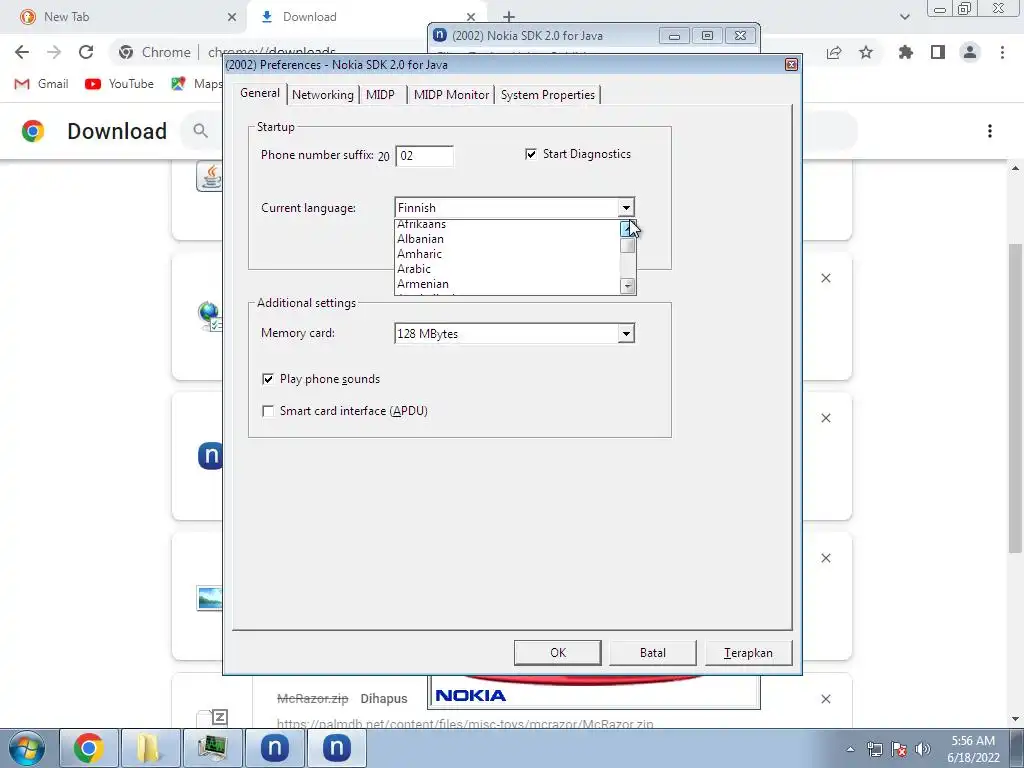Click the language list scrollbar thumb
This screenshot has width=1024, height=768.
coord(628,245)
